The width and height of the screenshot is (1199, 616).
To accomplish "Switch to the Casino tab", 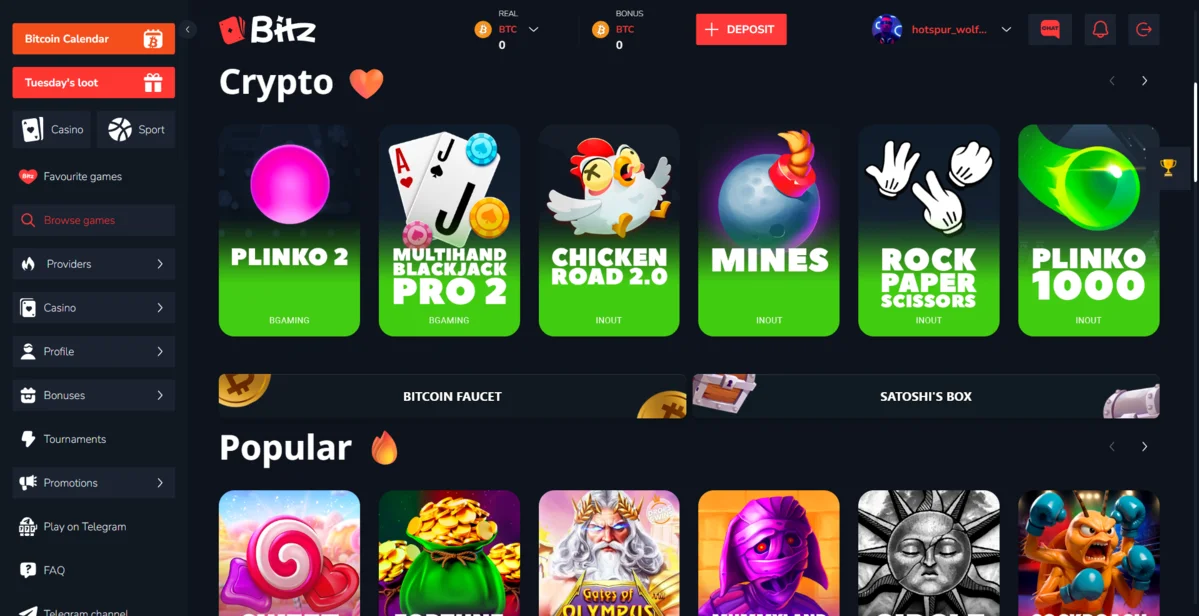I will (x=52, y=129).
